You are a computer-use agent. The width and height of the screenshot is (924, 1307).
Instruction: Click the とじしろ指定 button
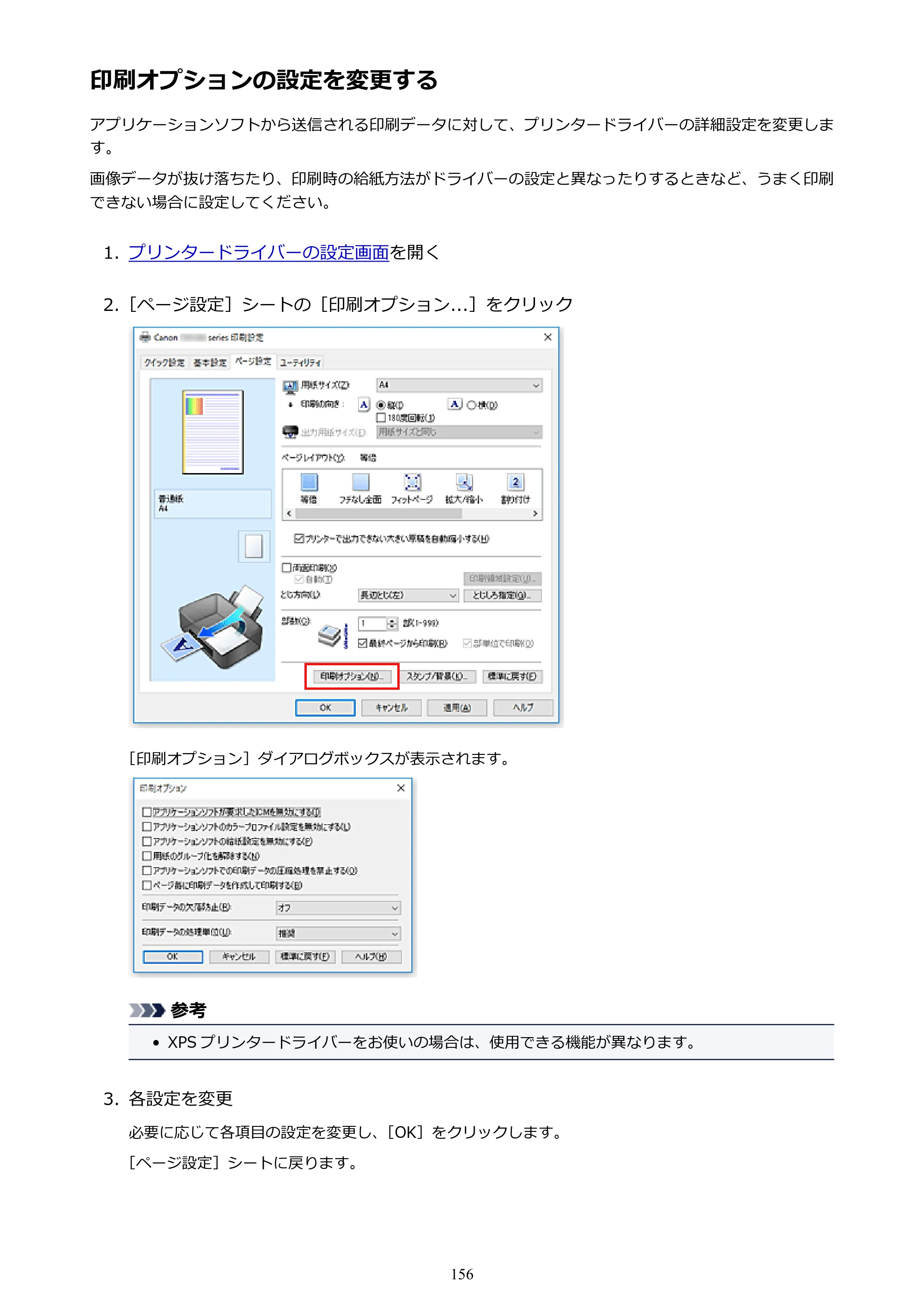[502, 596]
